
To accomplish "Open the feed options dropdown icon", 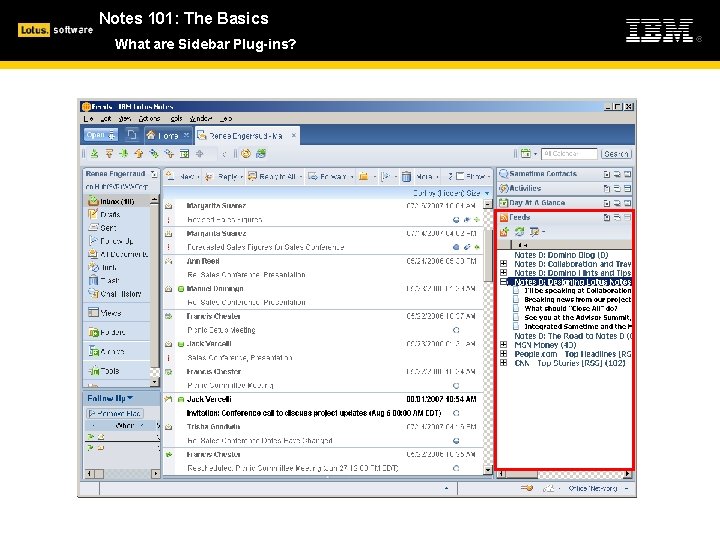I will click(536, 232).
